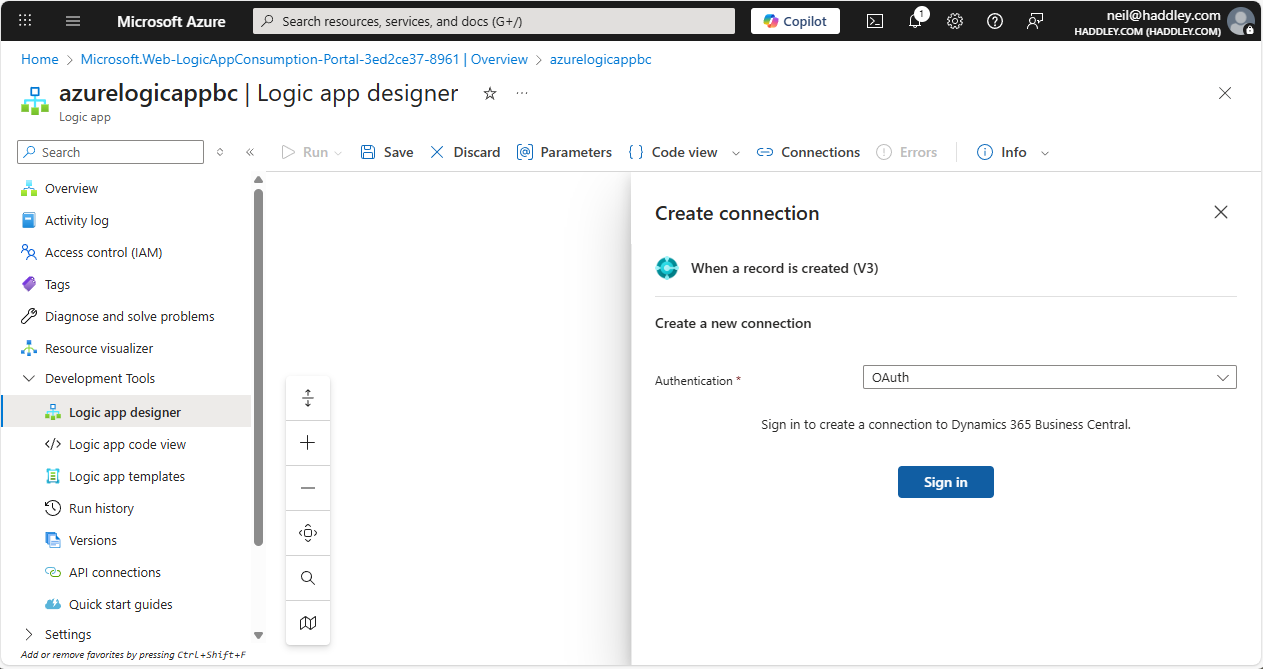Click the Azure global search box
This screenshot has width=1263, height=669.
[494, 21]
